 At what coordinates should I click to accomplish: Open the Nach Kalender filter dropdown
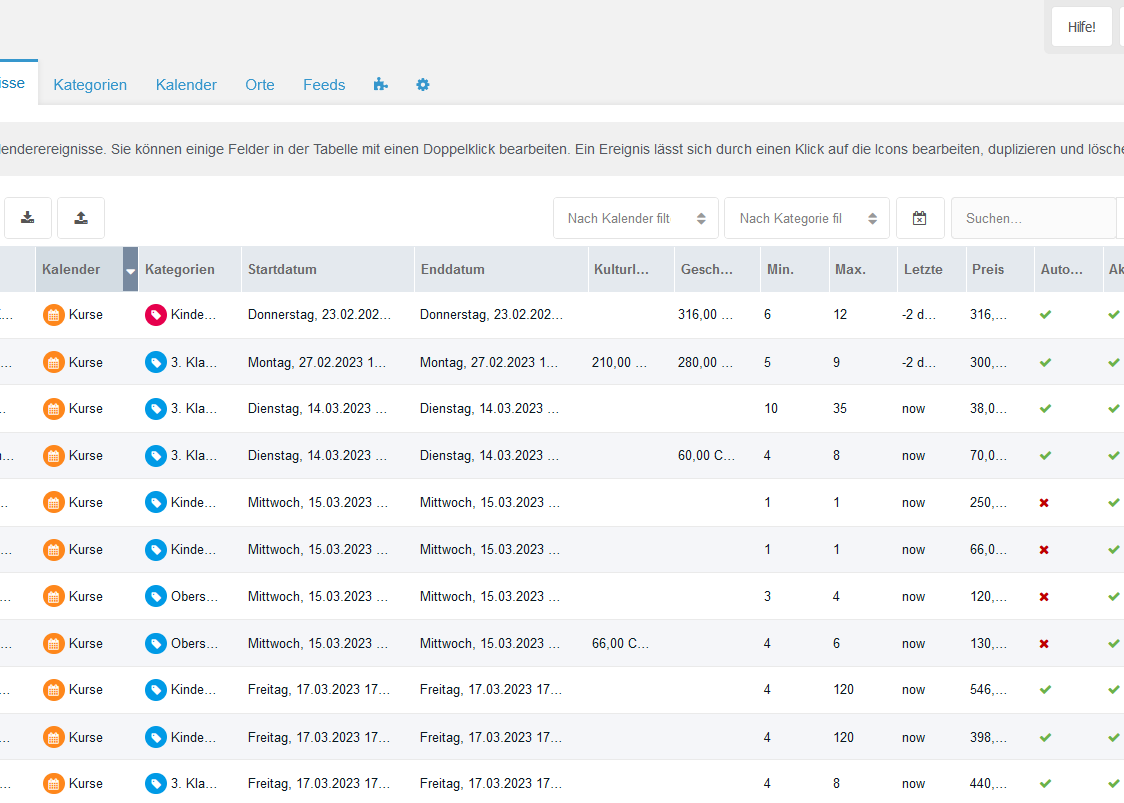click(x=636, y=218)
